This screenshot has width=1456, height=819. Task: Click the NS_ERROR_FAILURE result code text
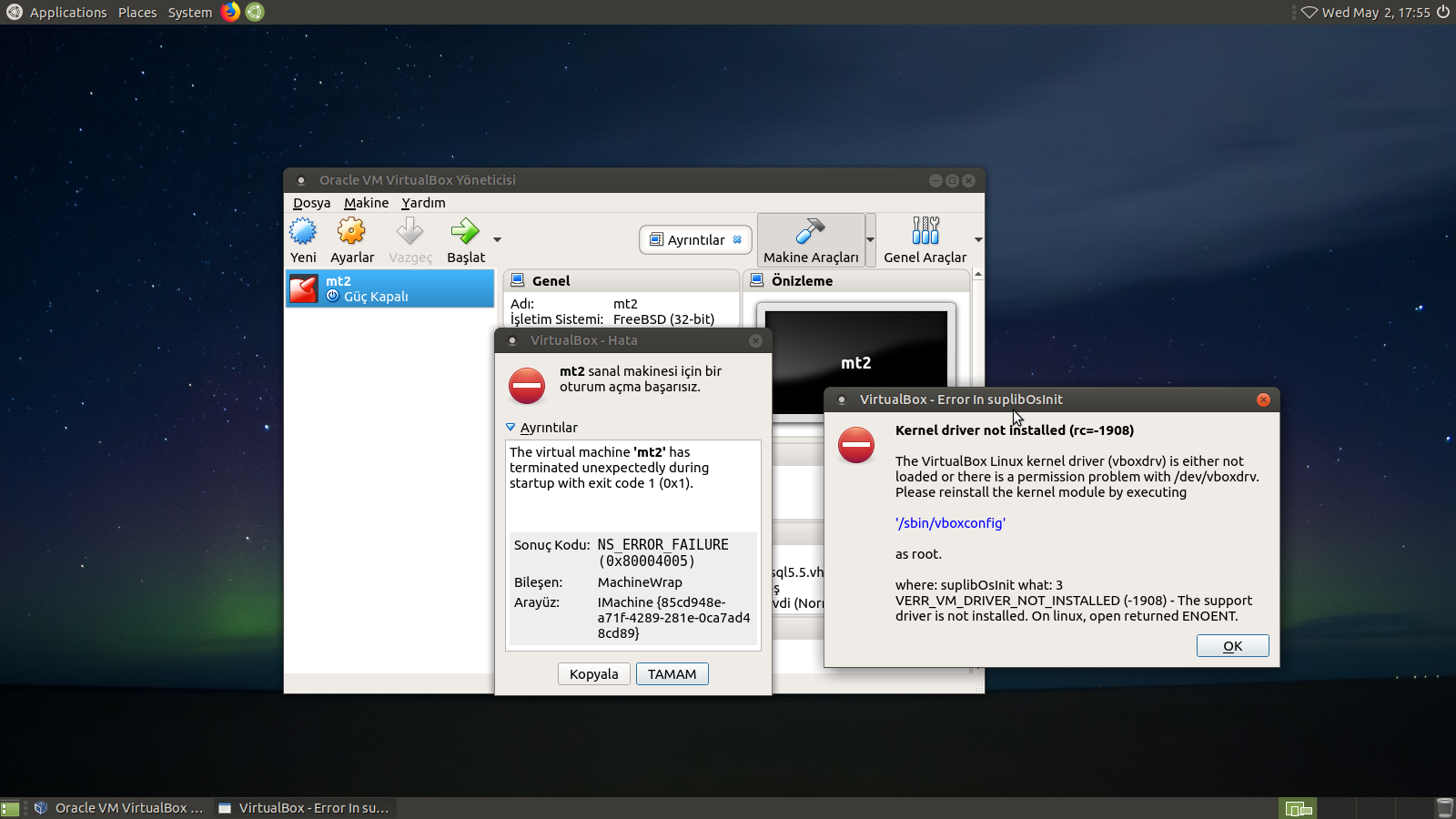[x=663, y=552]
